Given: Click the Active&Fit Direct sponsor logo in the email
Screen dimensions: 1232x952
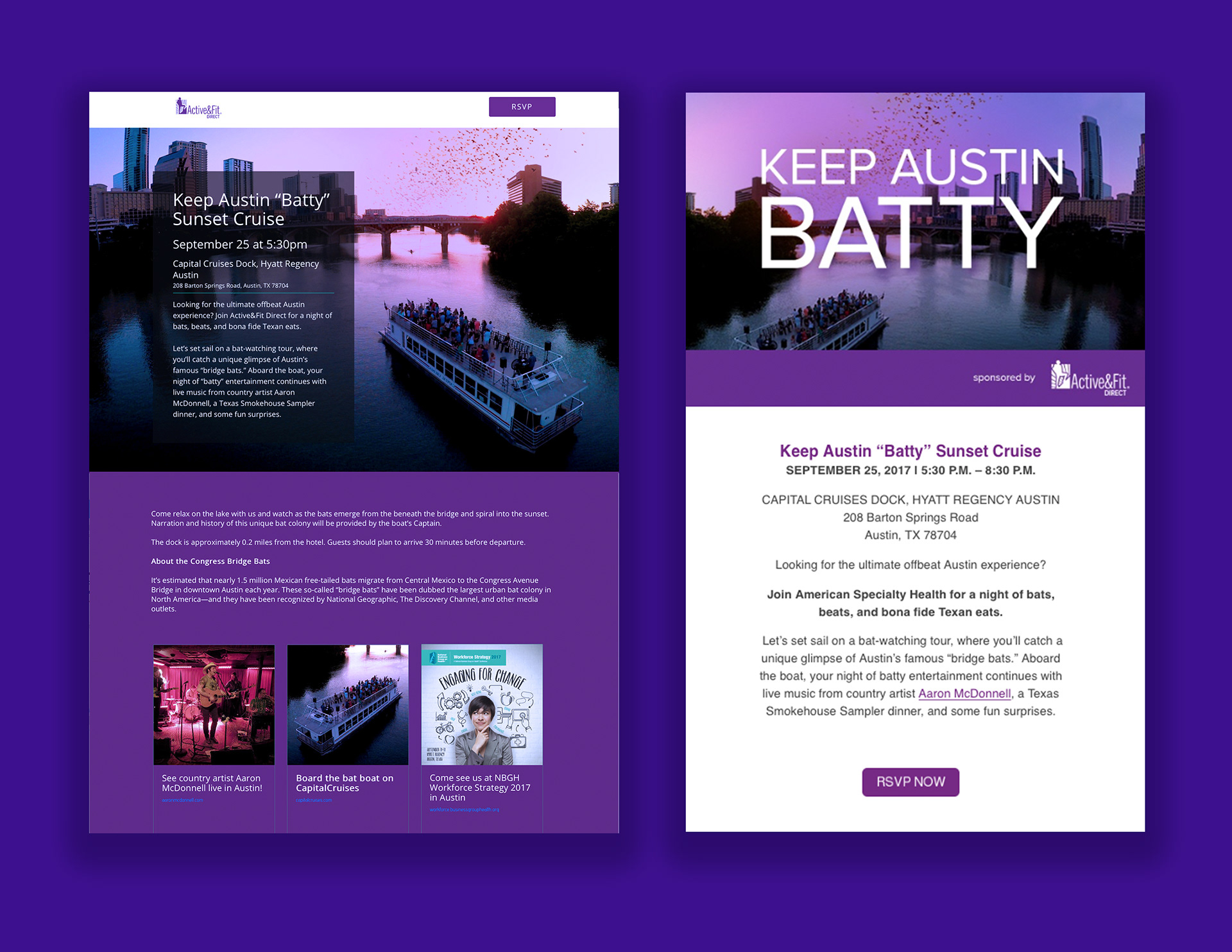Looking at the screenshot, I should 1090,379.
